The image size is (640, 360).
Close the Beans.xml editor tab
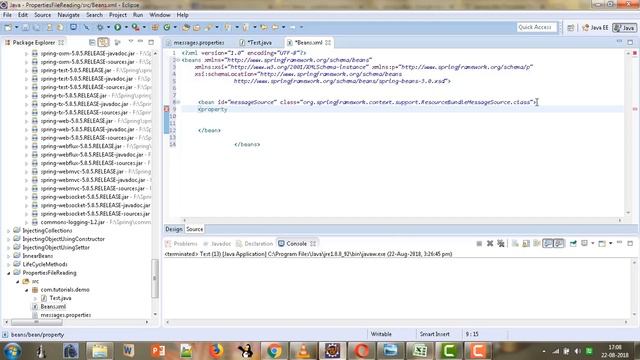328,42
